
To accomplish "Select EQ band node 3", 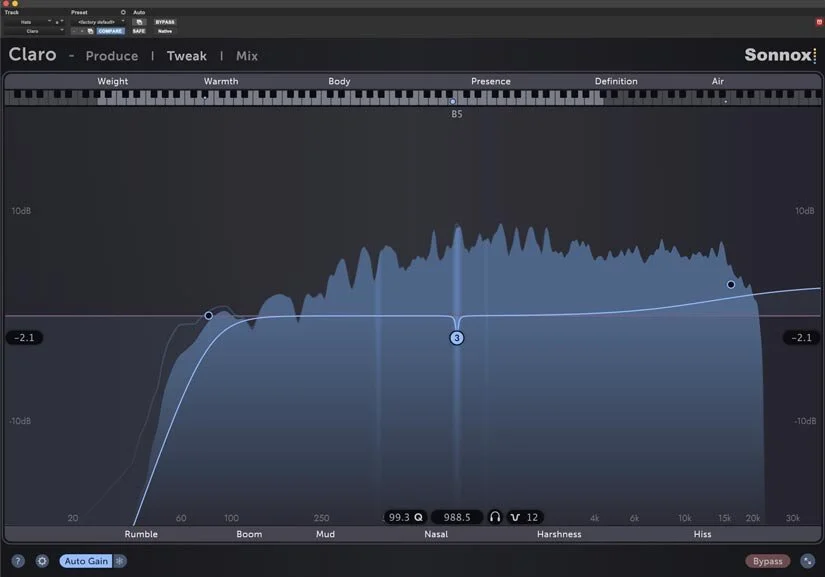I will [x=457, y=338].
